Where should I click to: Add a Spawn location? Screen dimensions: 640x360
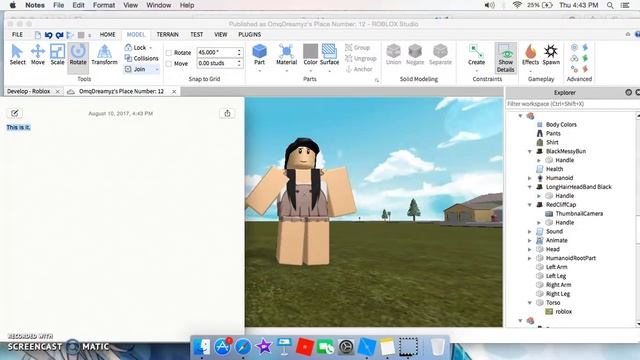551,55
